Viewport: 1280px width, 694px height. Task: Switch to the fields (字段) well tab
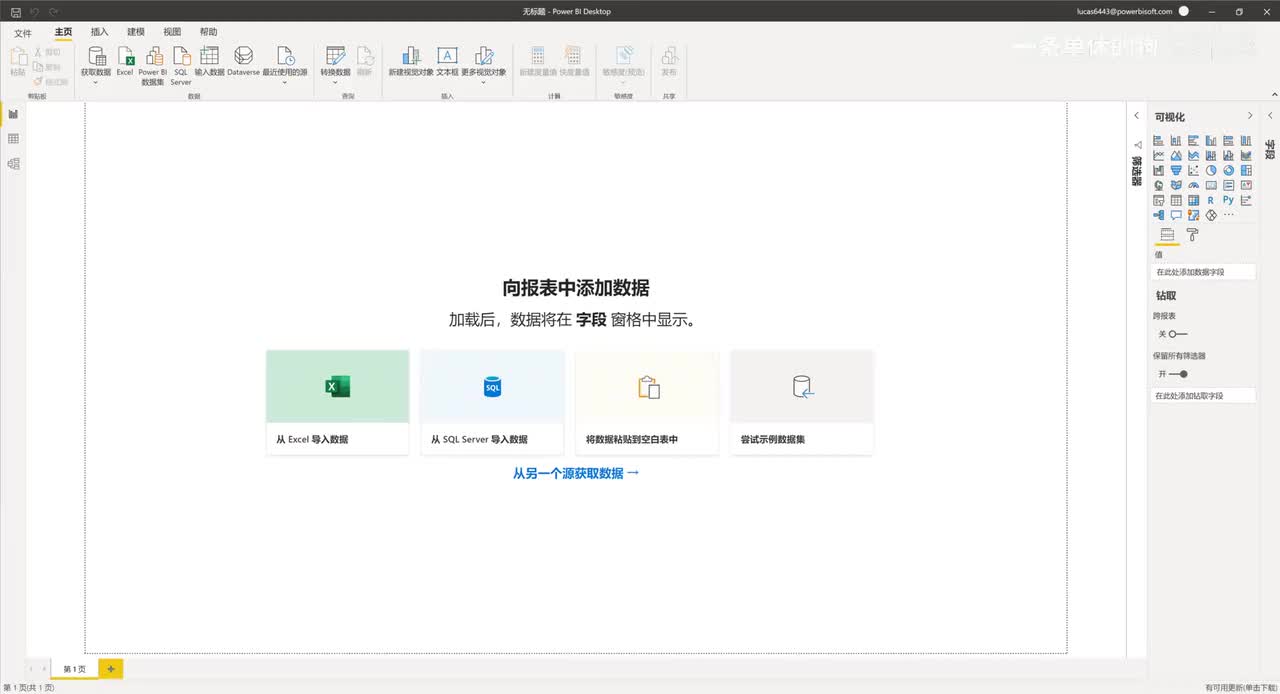click(1166, 235)
